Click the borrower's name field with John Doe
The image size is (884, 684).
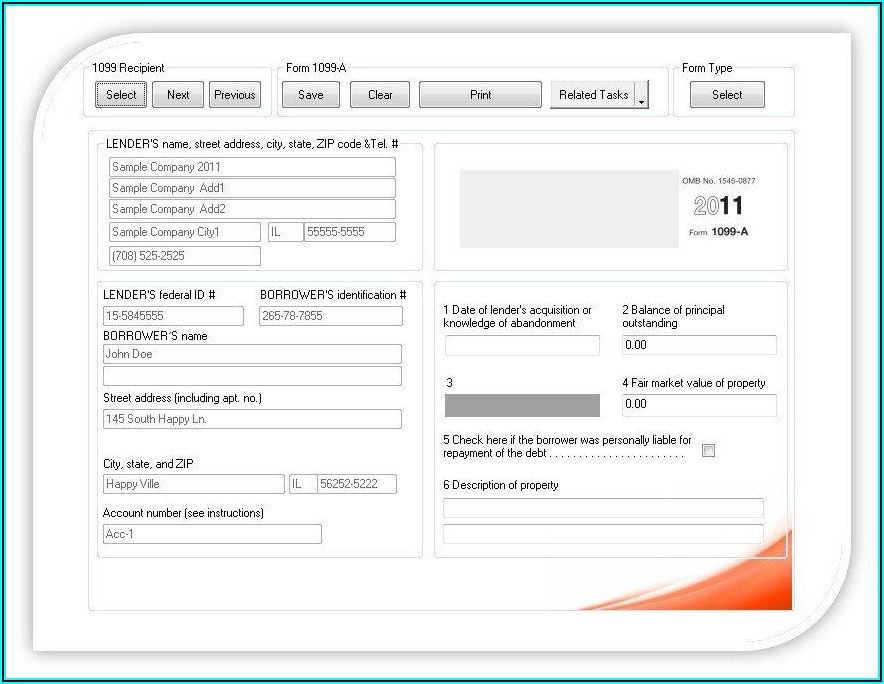point(252,354)
